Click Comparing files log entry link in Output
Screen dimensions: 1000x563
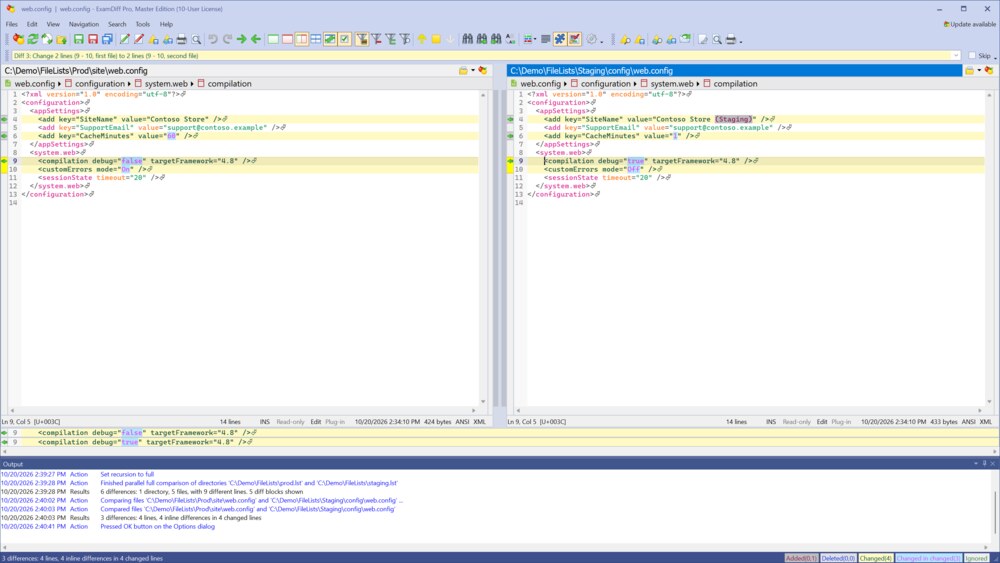(x=251, y=501)
